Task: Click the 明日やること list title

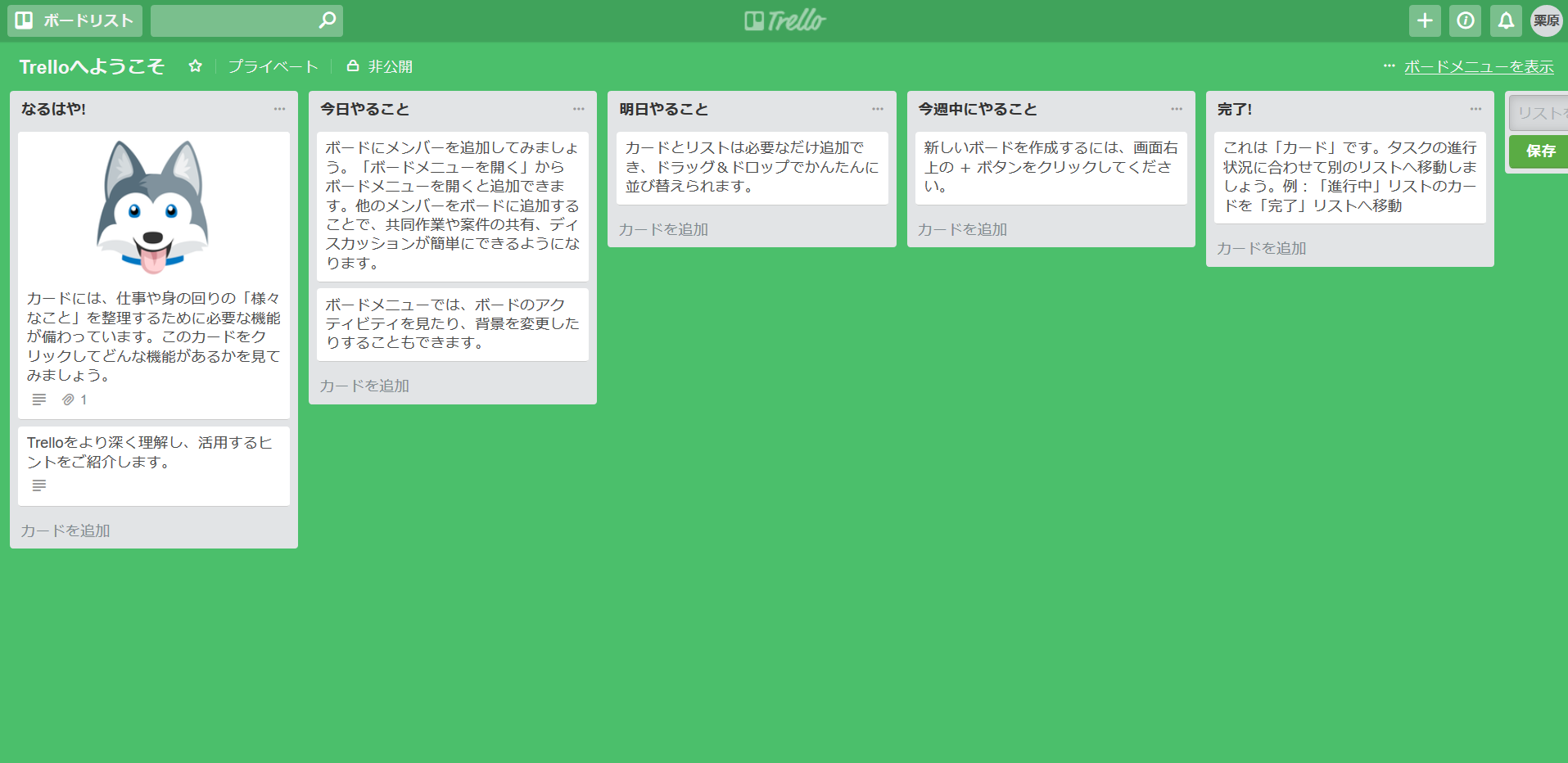Action: pyautogui.click(x=663, y=109)
